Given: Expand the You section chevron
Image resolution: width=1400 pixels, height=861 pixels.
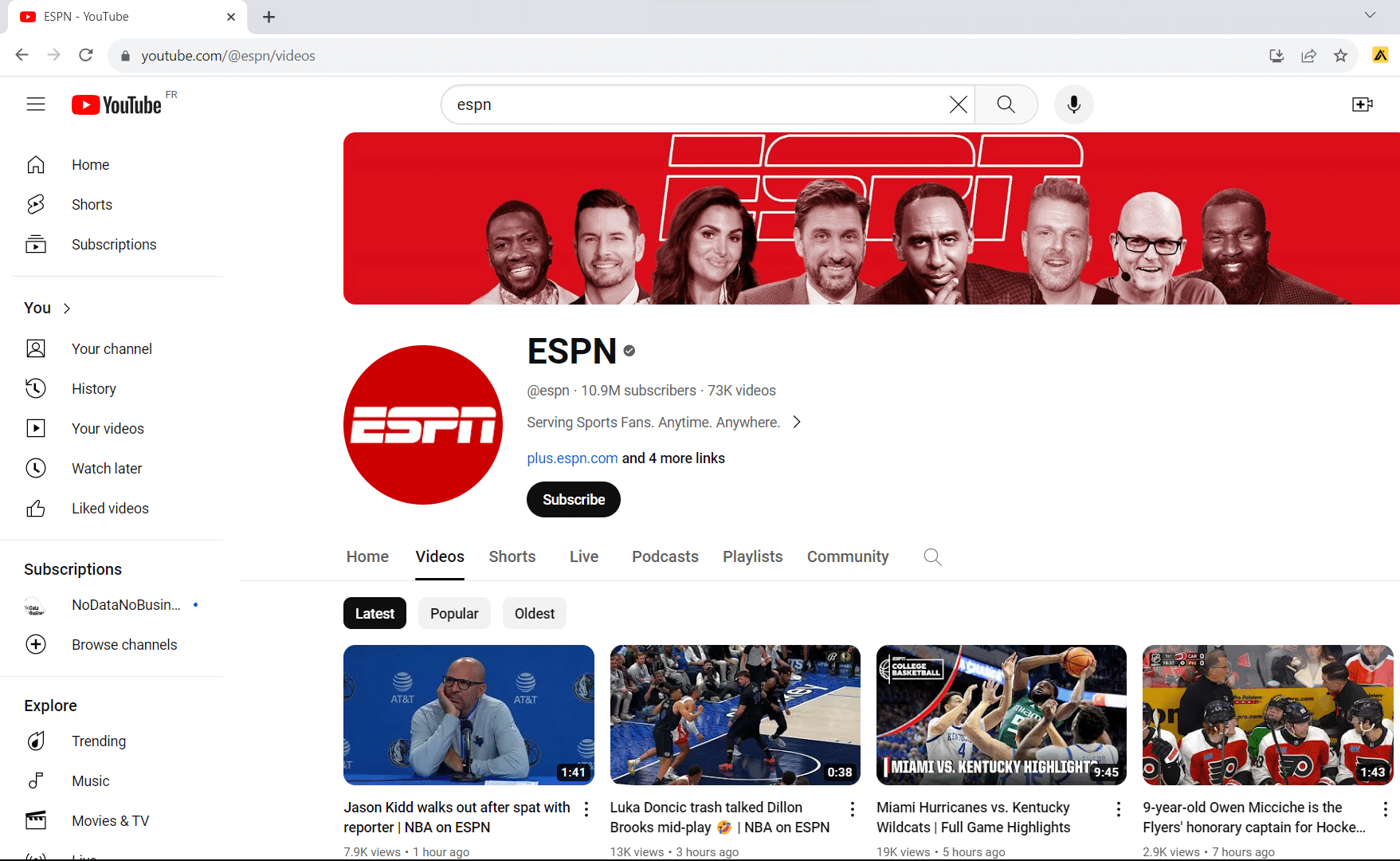Looking at the screenshot, I should coord(67,309).
